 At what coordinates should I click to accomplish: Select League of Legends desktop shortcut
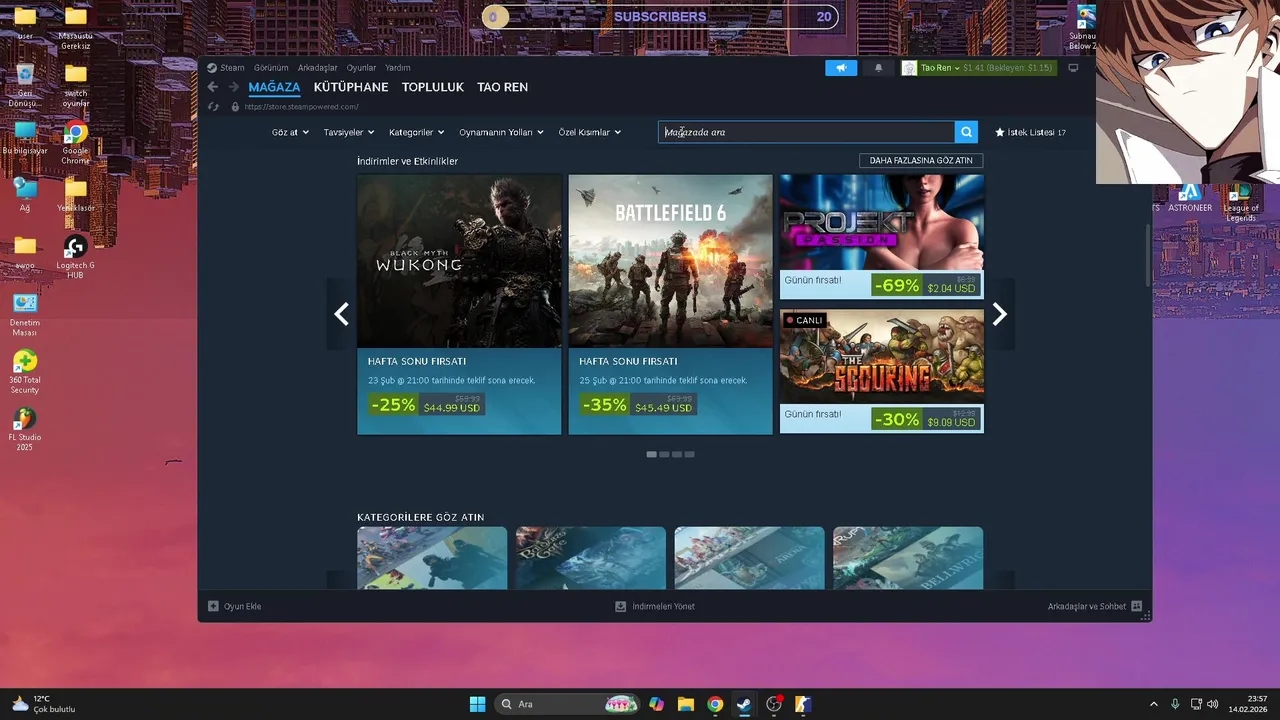click(1241, 202)
